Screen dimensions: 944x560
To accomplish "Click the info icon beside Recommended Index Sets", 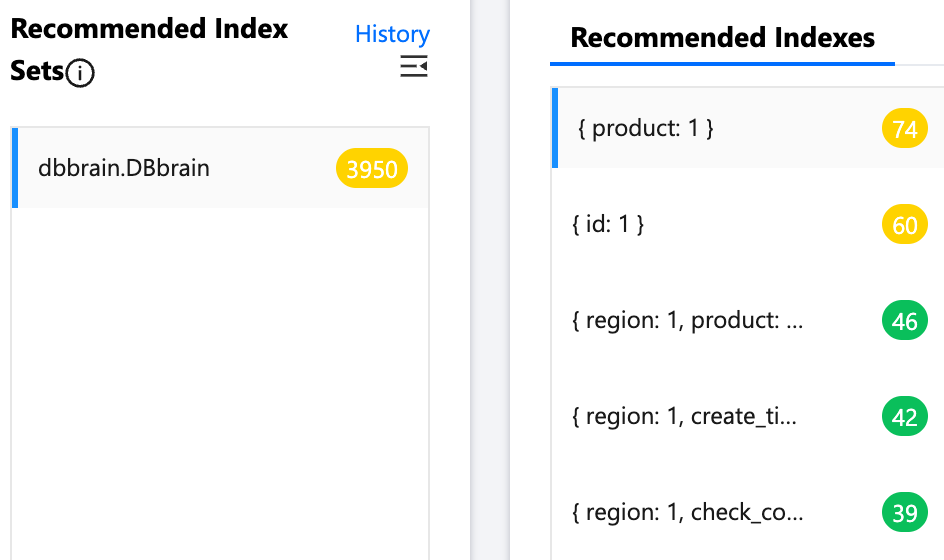I will click(x=80, y=73).
